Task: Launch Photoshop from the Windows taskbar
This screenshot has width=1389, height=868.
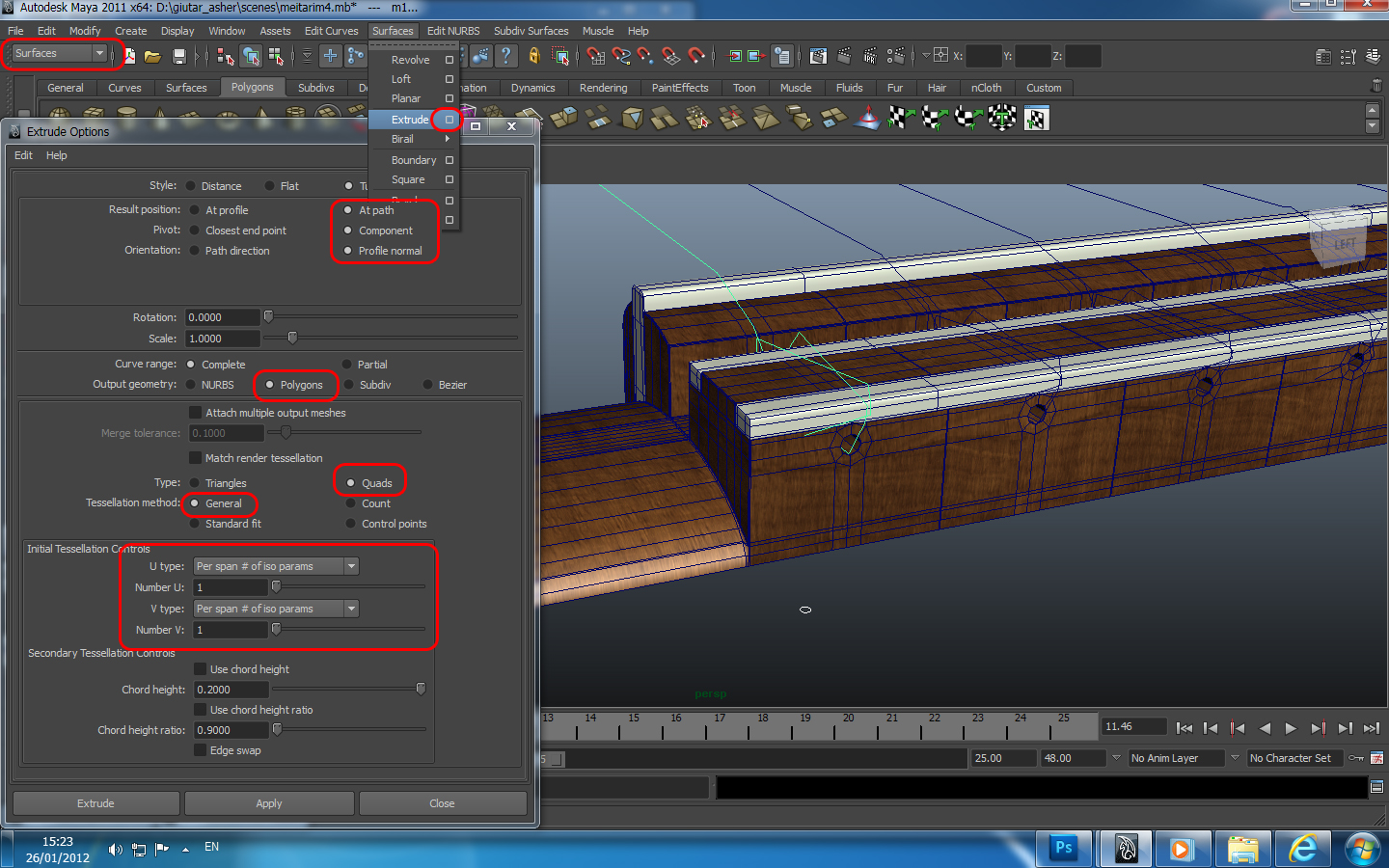Action: (x=1064, y=849)
